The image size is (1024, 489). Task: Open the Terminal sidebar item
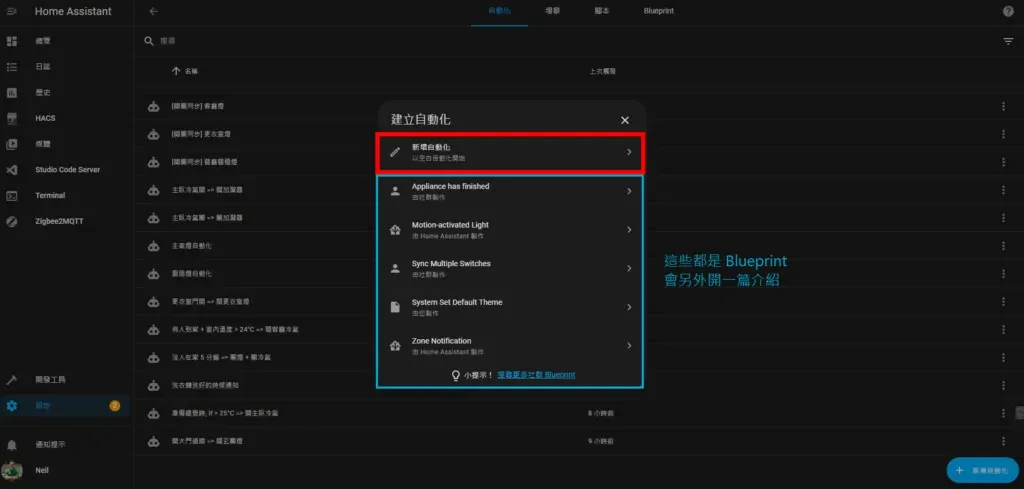pyautogui.click(x=50, y=196)
